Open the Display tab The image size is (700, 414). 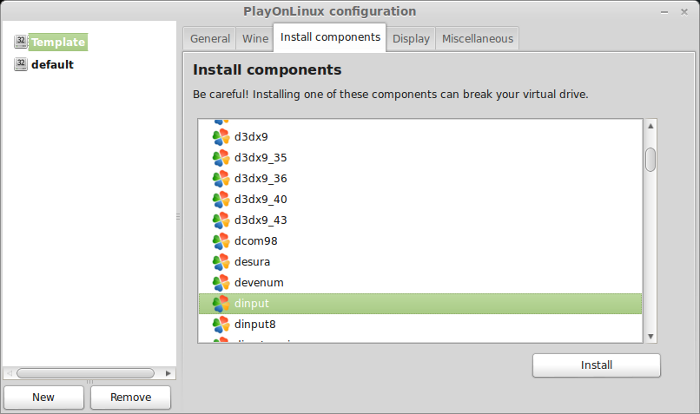pyautogui.click(x=411, y=39)
